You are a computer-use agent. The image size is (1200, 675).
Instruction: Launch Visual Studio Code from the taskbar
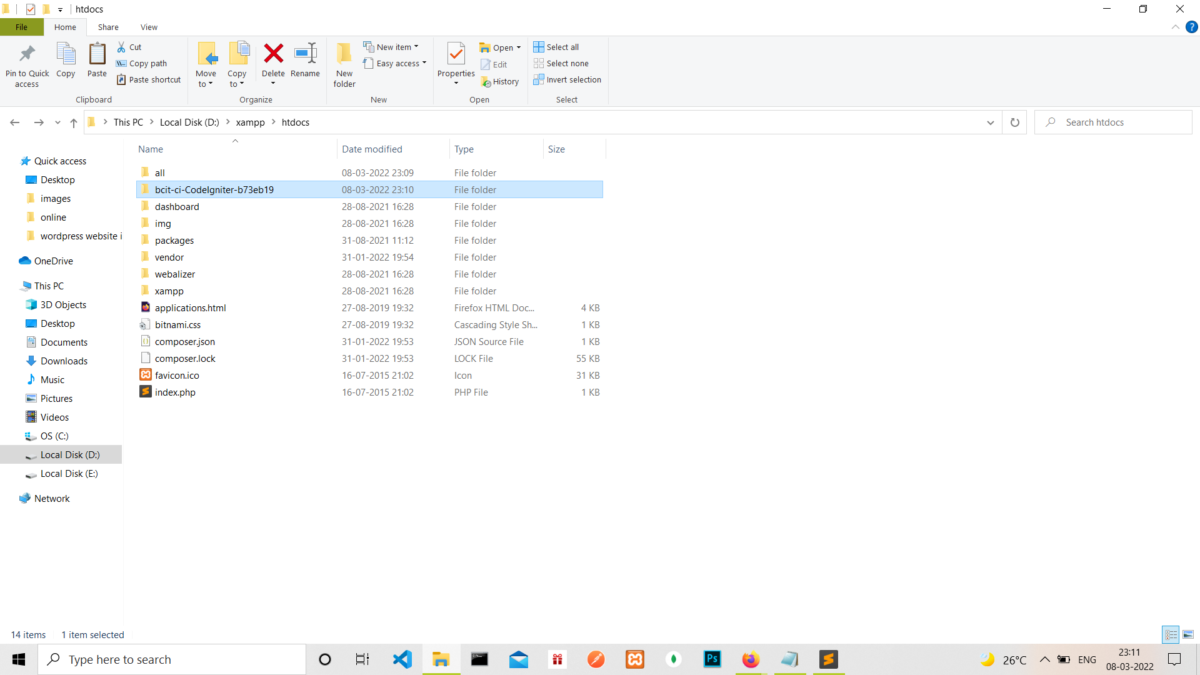401,659
